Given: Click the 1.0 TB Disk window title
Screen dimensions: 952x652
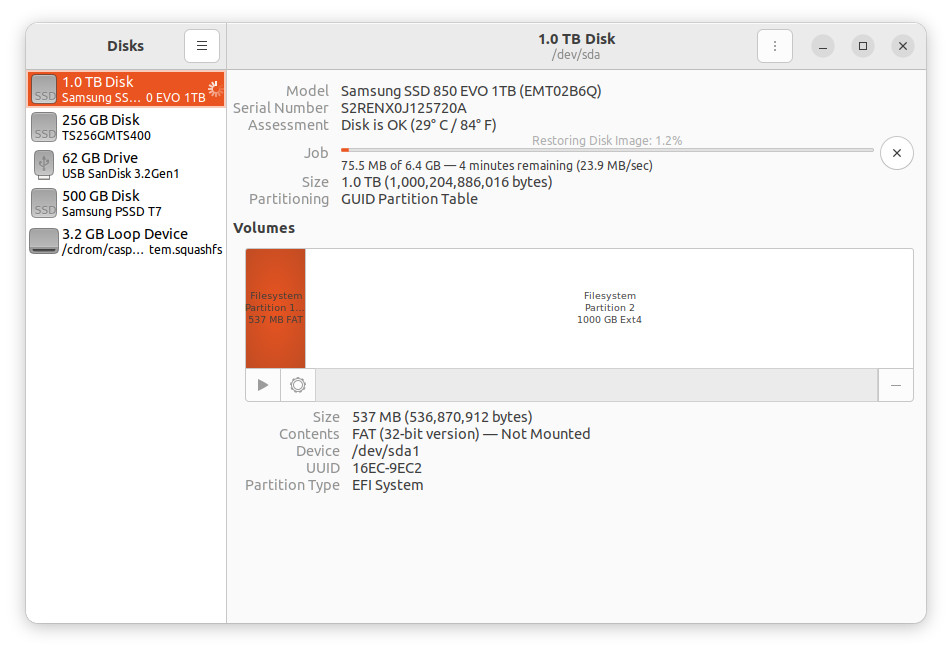Looking at the screenshot, I should [576, 39].
